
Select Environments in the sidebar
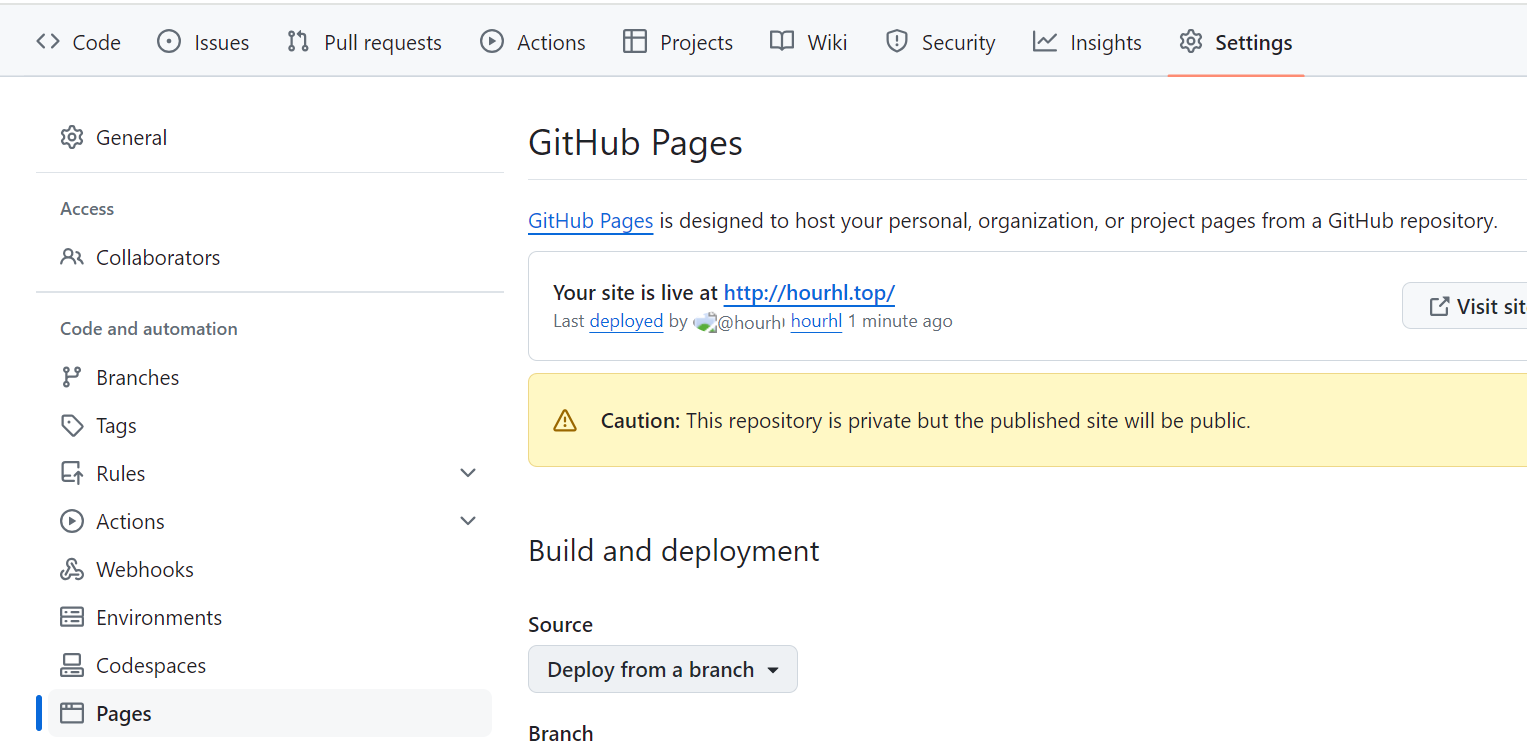coord(159,617)
